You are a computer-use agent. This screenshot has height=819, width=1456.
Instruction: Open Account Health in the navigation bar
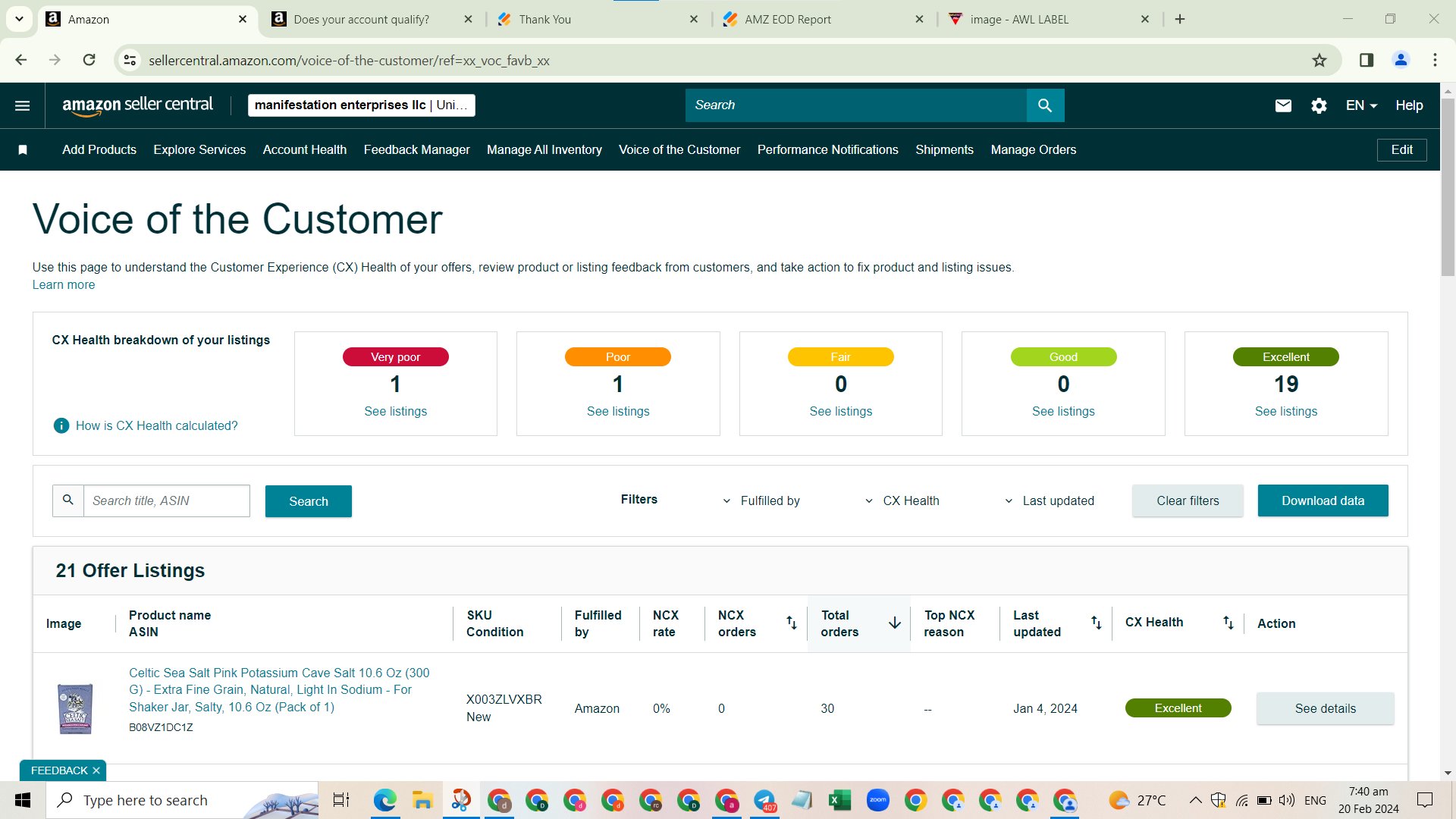pos(305,150)
